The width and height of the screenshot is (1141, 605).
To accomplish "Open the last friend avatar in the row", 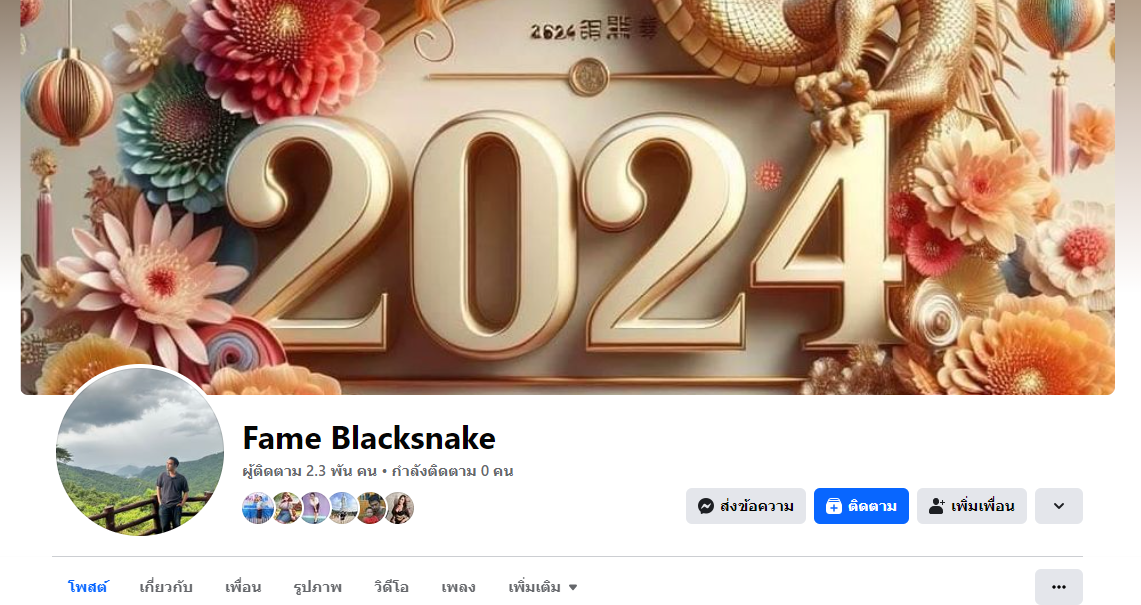I will [x=399, y=507].
